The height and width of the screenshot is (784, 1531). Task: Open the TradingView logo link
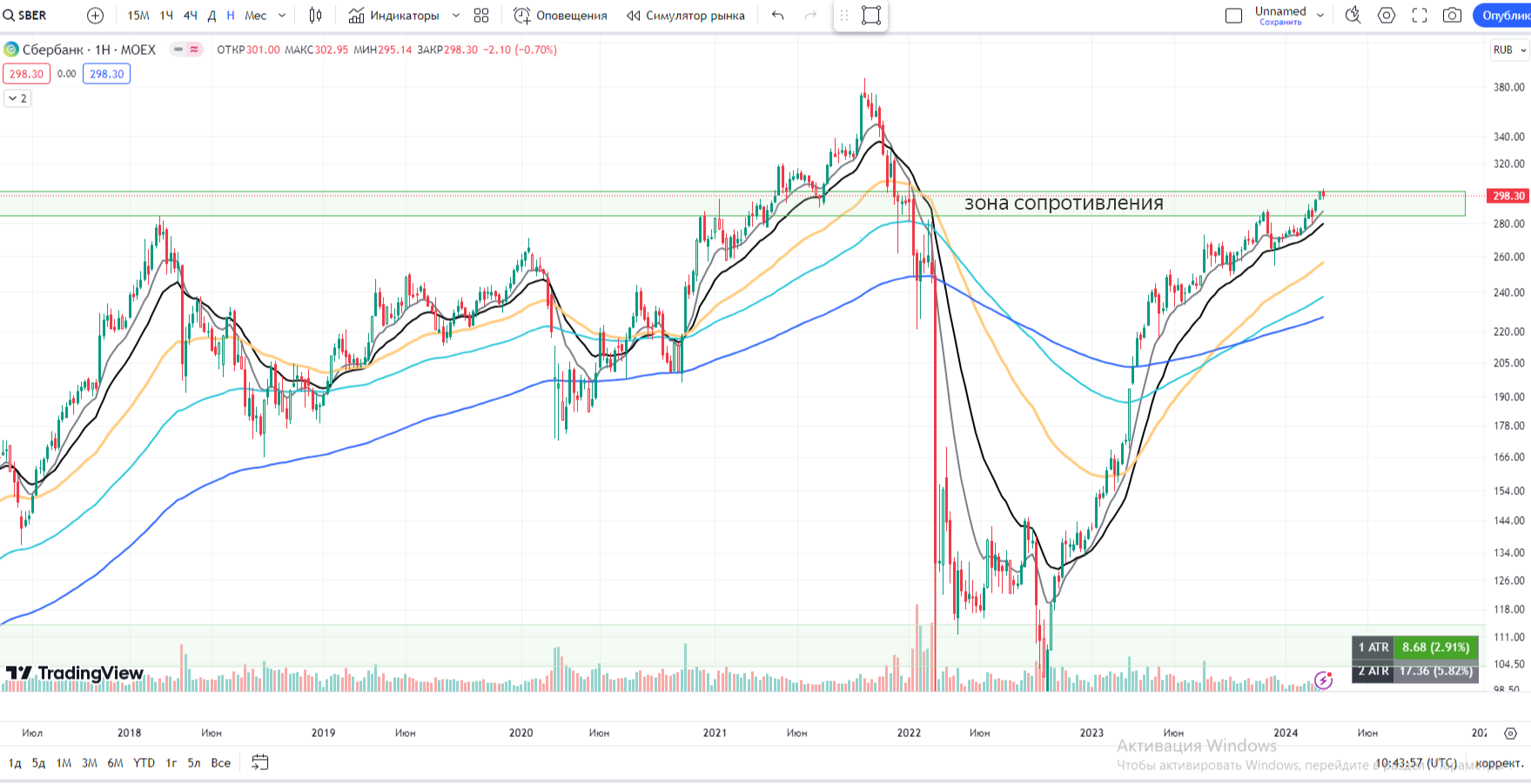coord(75,673)
